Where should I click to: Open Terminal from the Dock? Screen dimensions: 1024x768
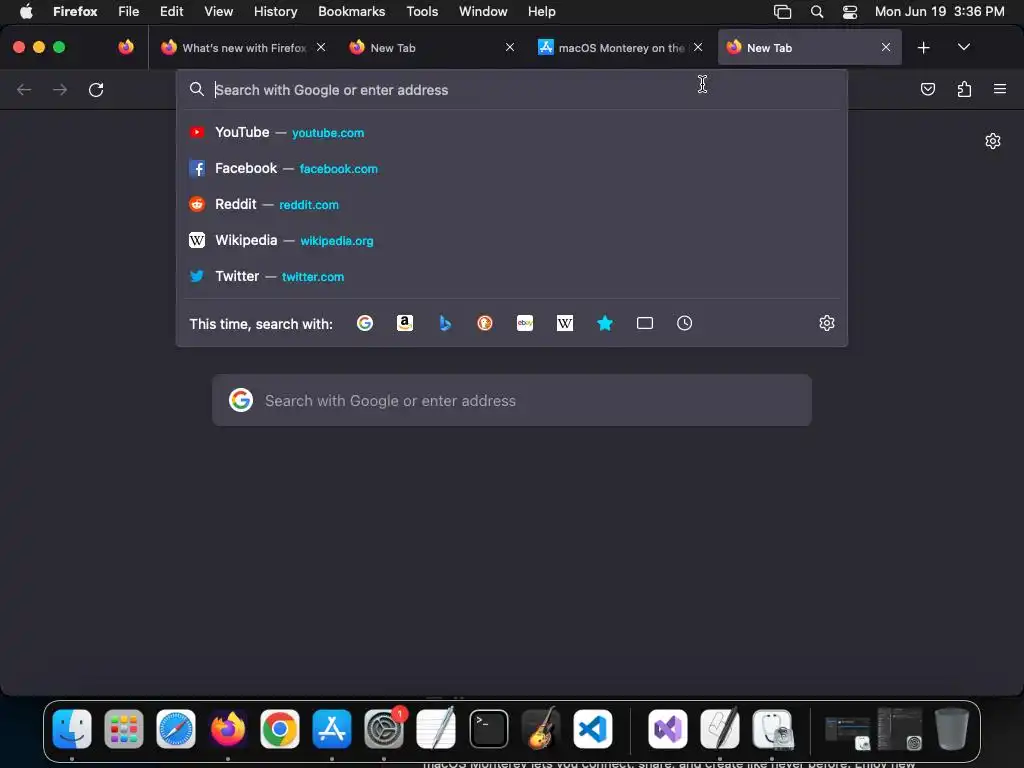(x=488, y=729)
